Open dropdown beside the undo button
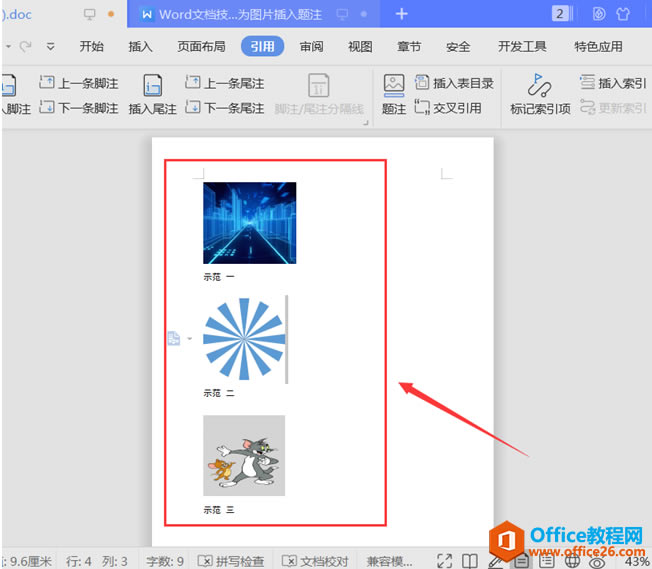The width and height of the screenshot is (652, 569). pos(8,46)
